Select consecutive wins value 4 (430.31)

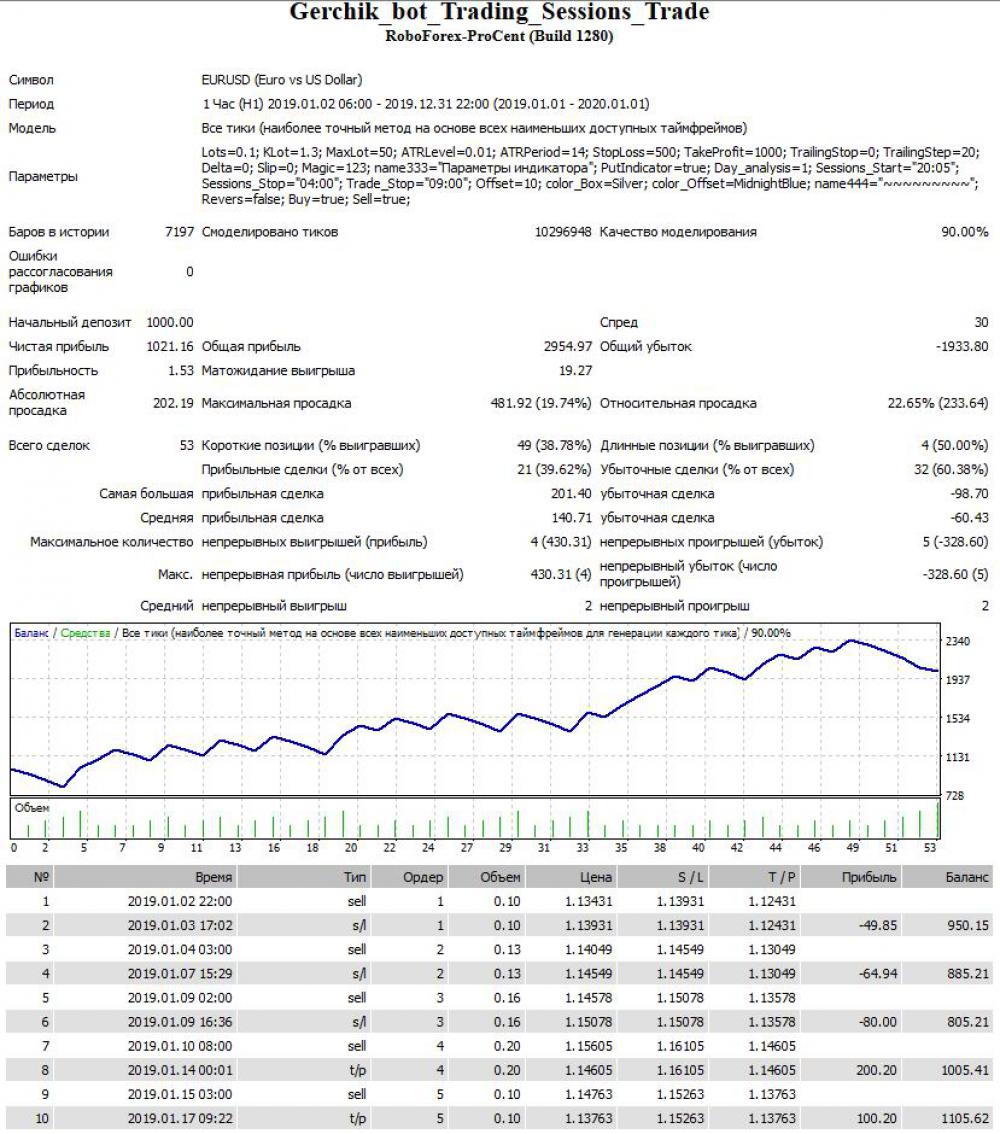[560, 542]
